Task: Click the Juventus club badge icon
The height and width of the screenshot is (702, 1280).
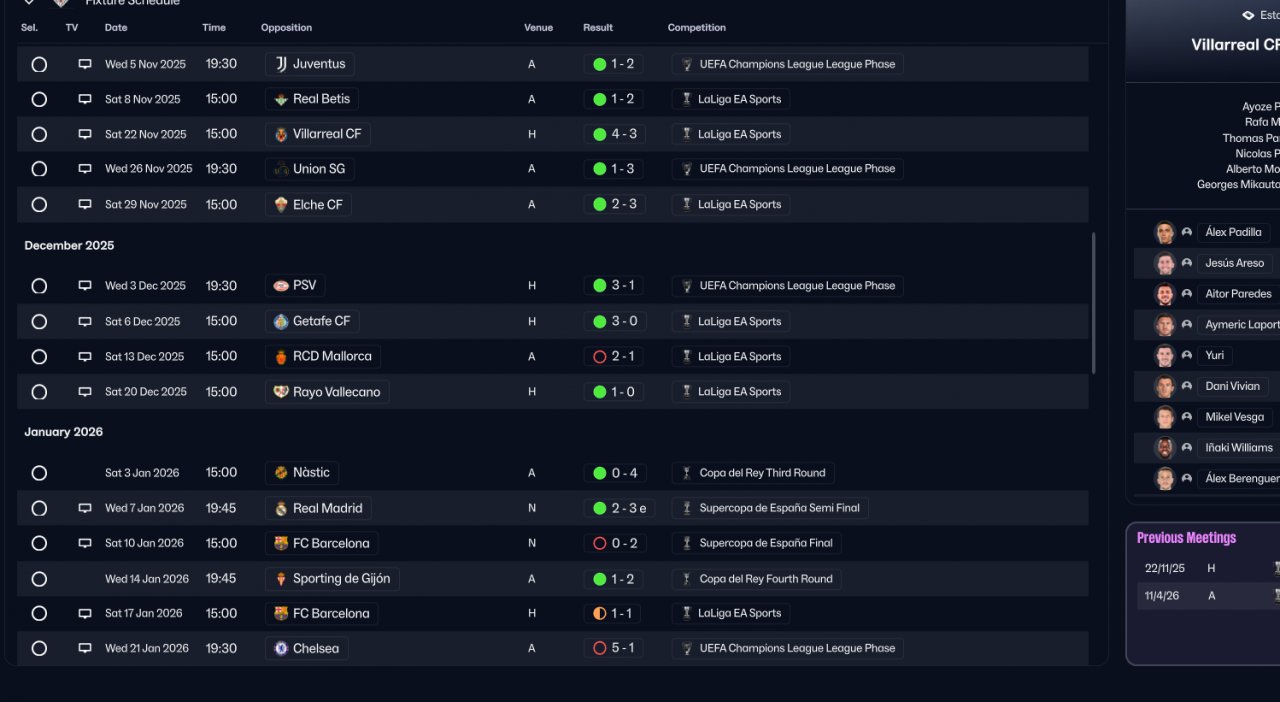Action: click(281, 64)
